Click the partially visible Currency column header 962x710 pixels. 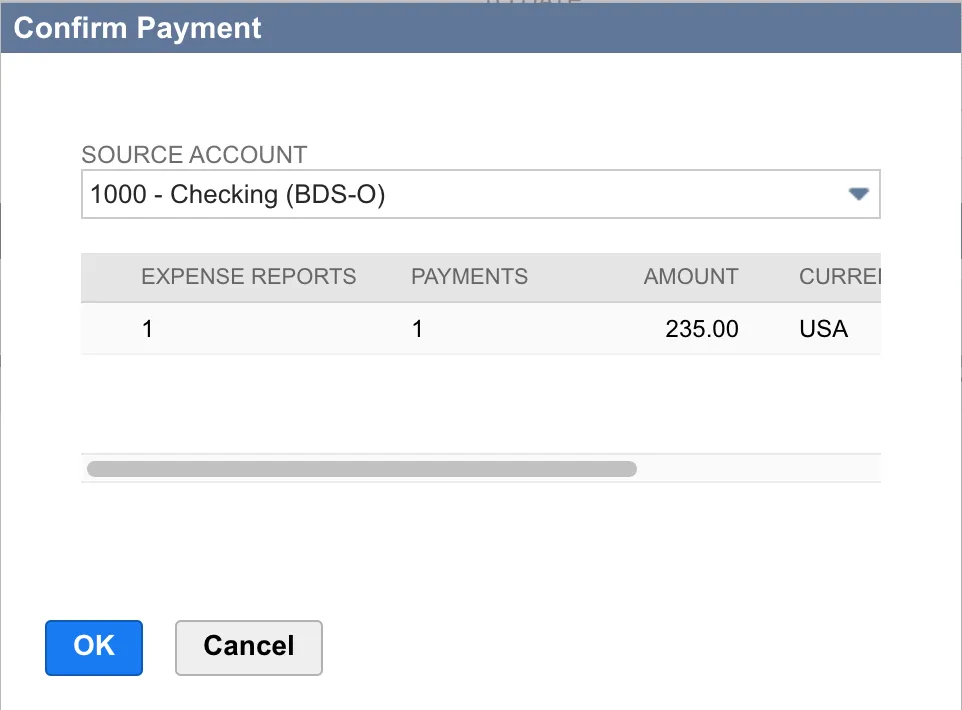click(839, 276)
